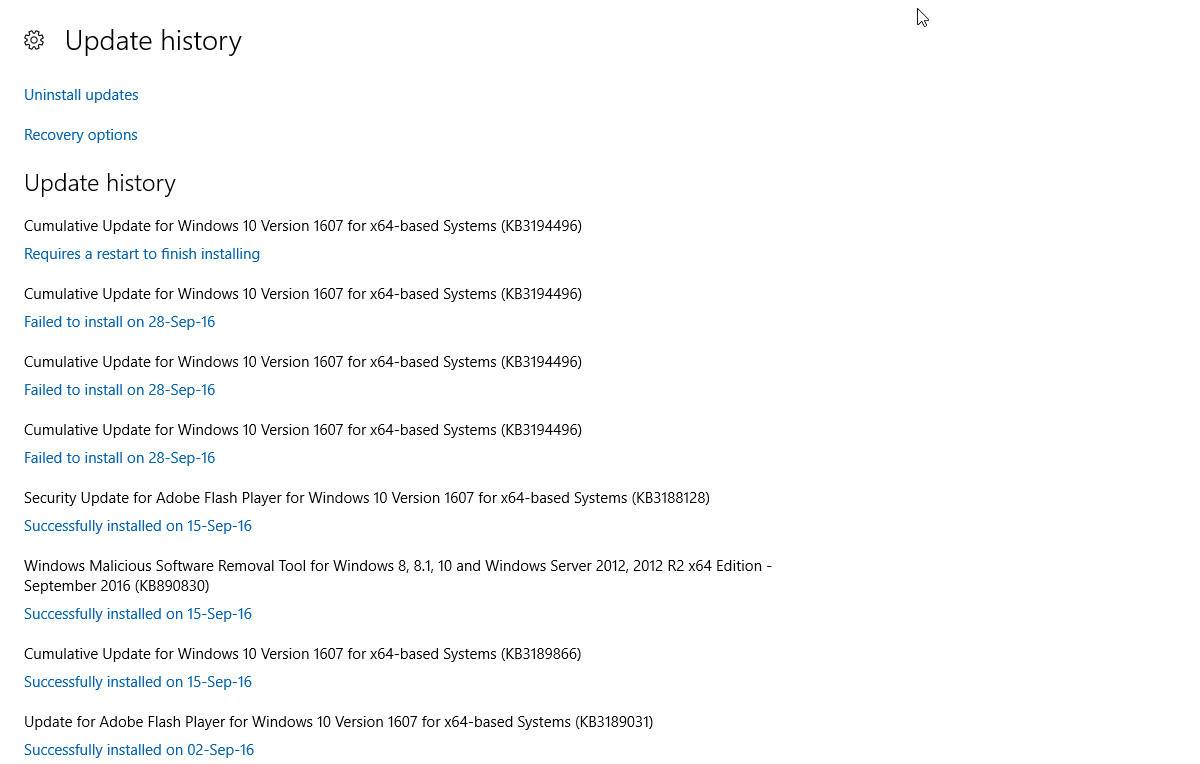
Task: Open install status under KB3188128 Flash Player update
Action: pos(138,526)
